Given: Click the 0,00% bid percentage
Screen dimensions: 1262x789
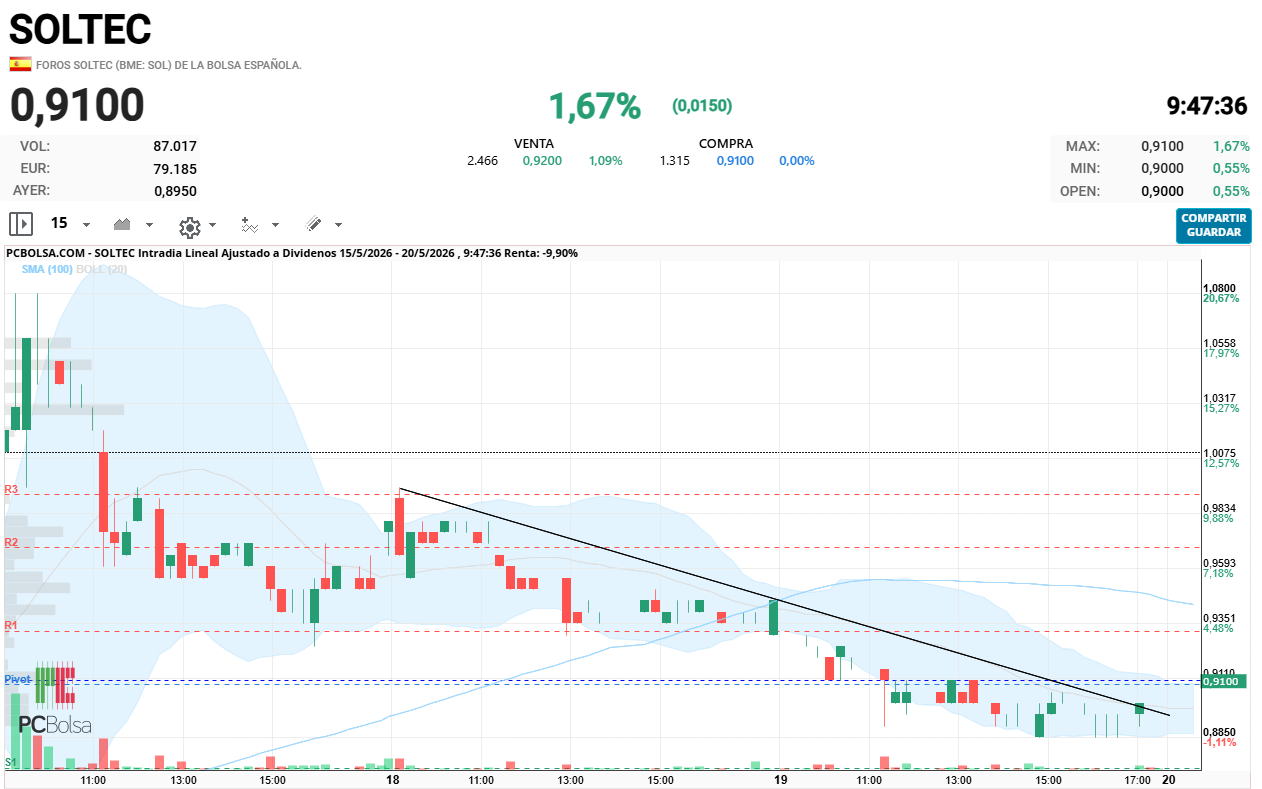Looking at the screenshot, I should click(797, 160).
